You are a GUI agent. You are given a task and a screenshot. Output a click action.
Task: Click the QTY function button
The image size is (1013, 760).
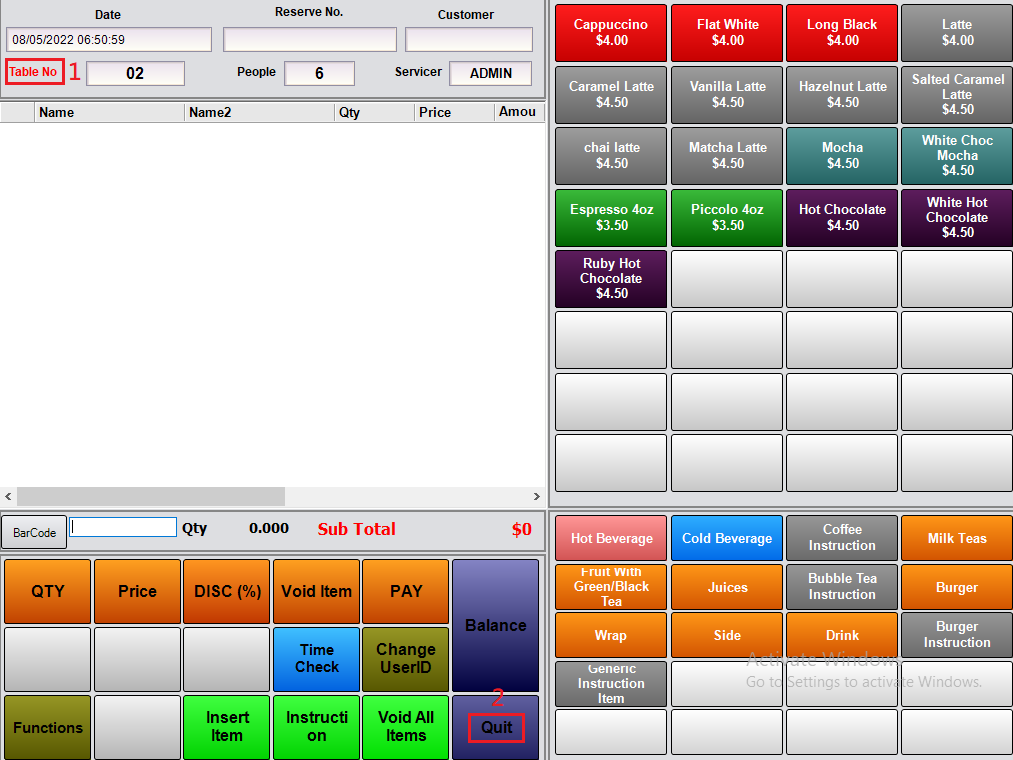click(48, 591)
